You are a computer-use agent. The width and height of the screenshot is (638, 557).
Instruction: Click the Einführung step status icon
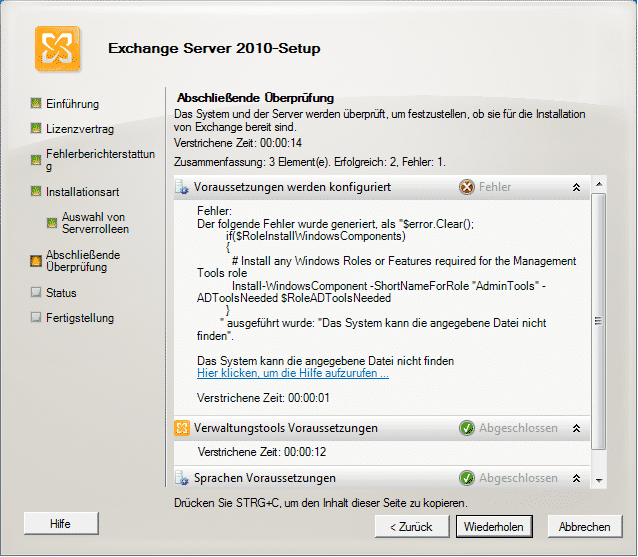tap(36, 103)
